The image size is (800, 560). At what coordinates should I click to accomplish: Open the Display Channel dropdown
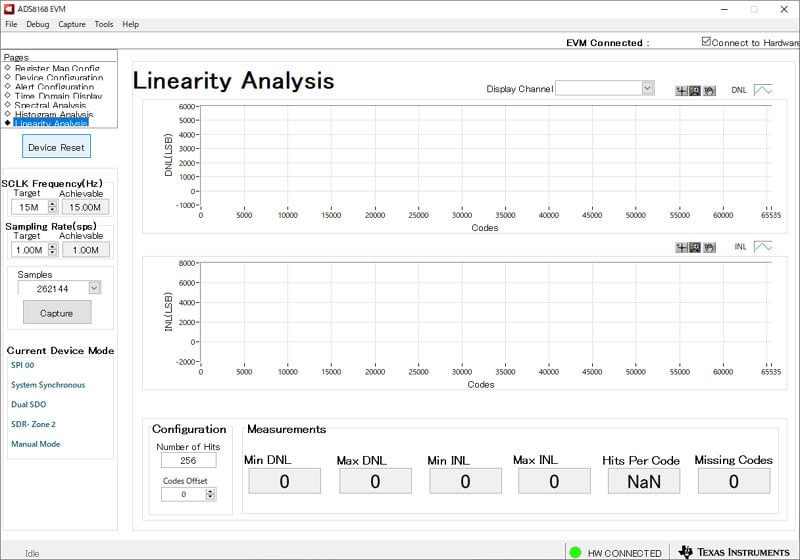pyautogui.click(x=647, y=88)
